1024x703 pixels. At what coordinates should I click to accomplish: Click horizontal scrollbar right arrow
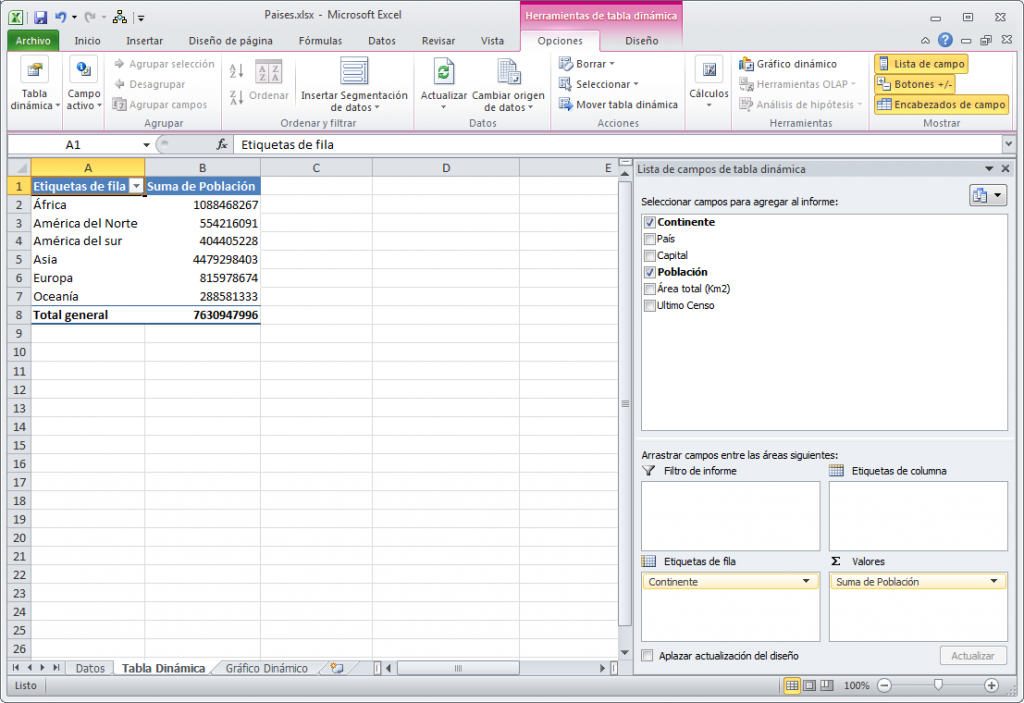[x=602, y=668]
